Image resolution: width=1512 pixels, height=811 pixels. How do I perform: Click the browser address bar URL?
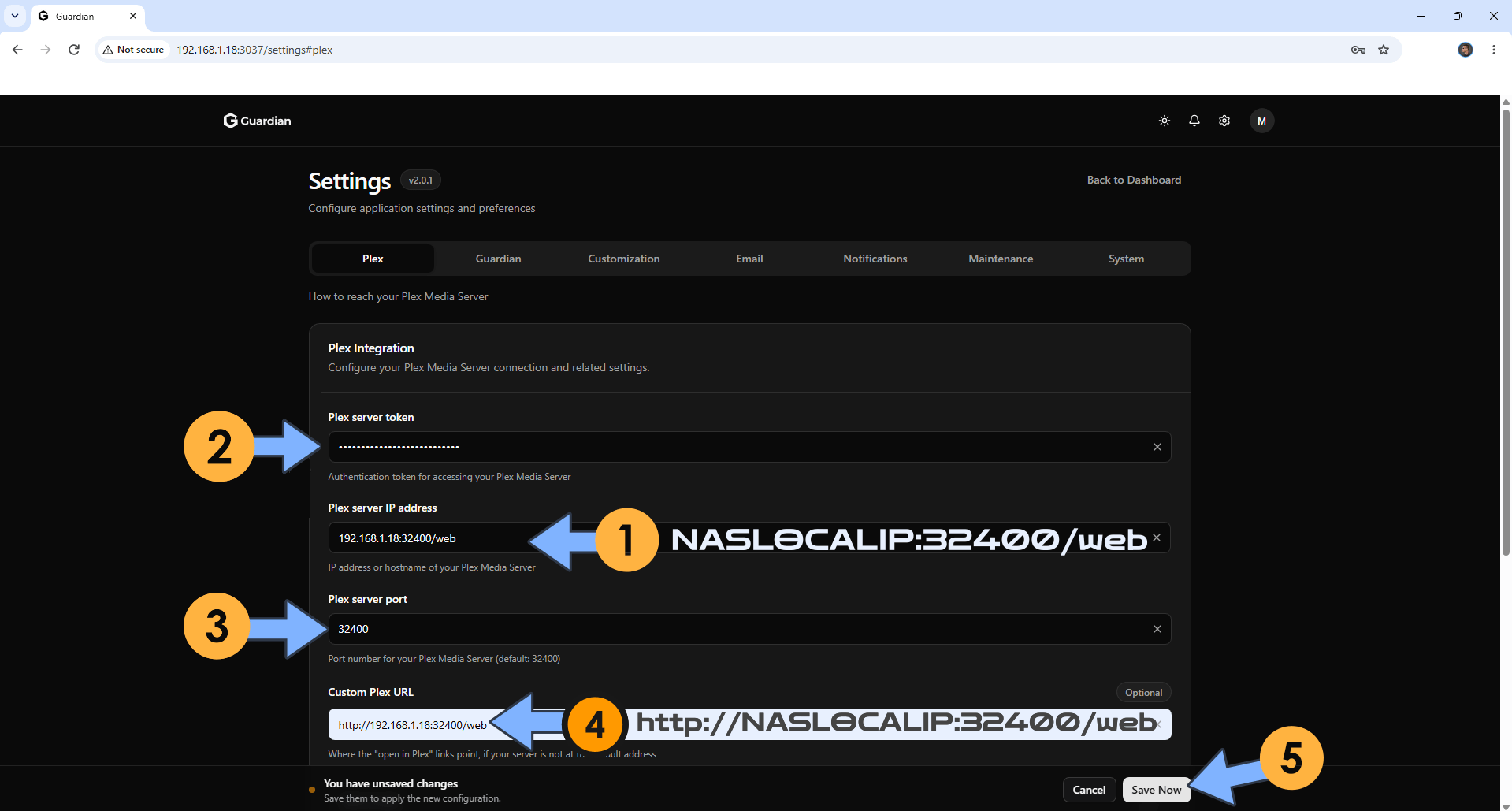[x=254, y=50]
